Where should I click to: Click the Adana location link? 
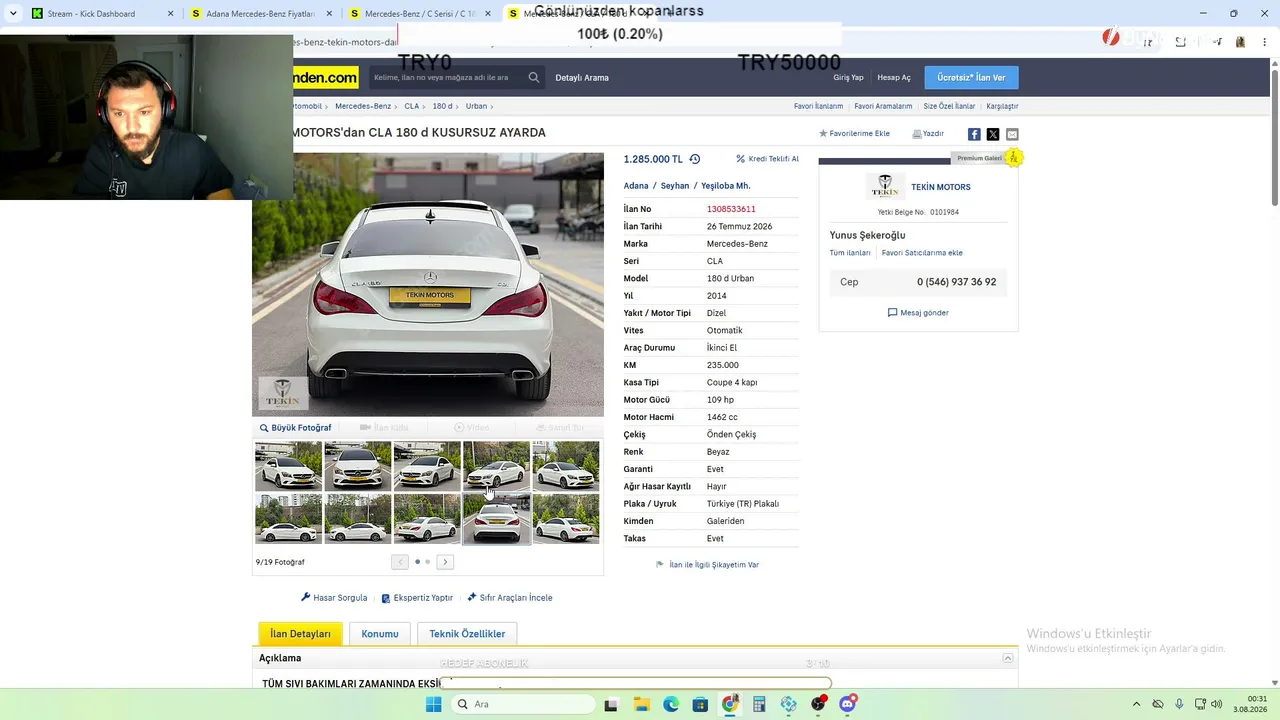[636, 186]
